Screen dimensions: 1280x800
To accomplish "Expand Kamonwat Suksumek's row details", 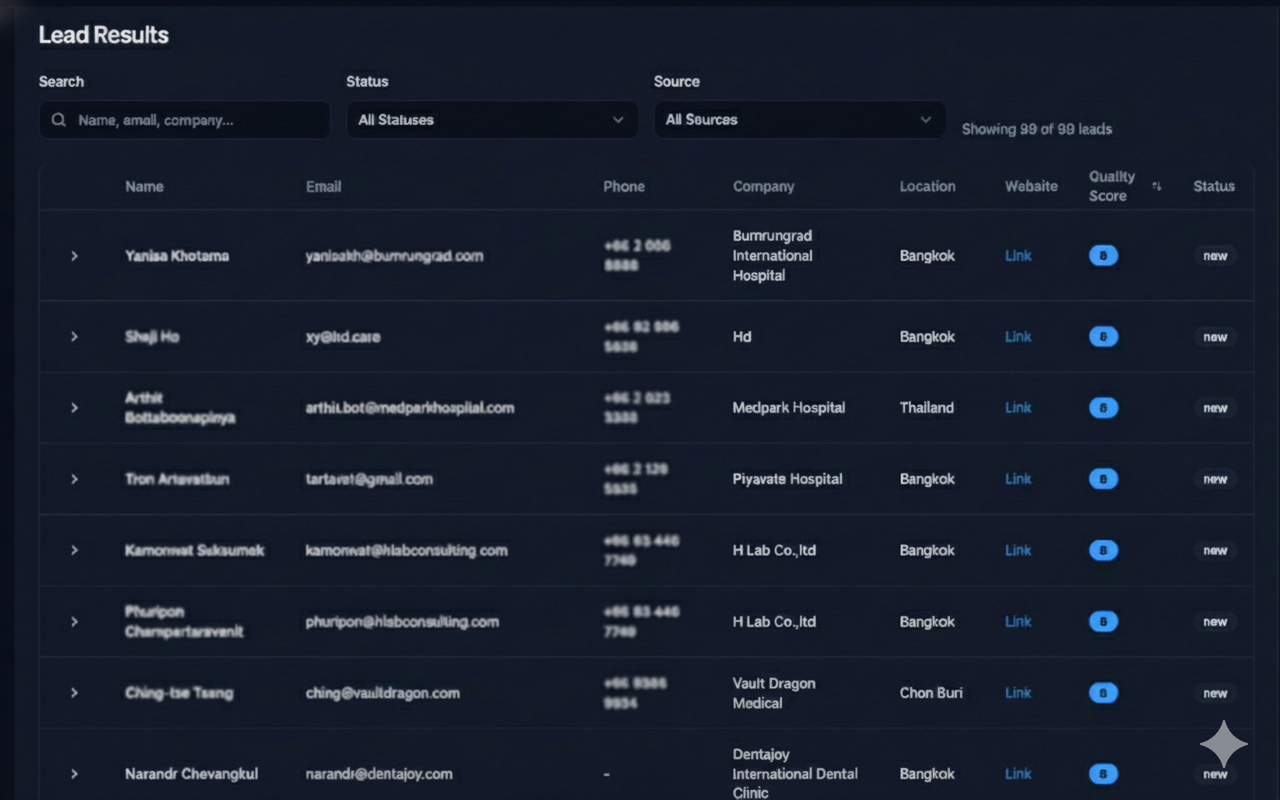I will pyautogui.click(x=74, y=550).
